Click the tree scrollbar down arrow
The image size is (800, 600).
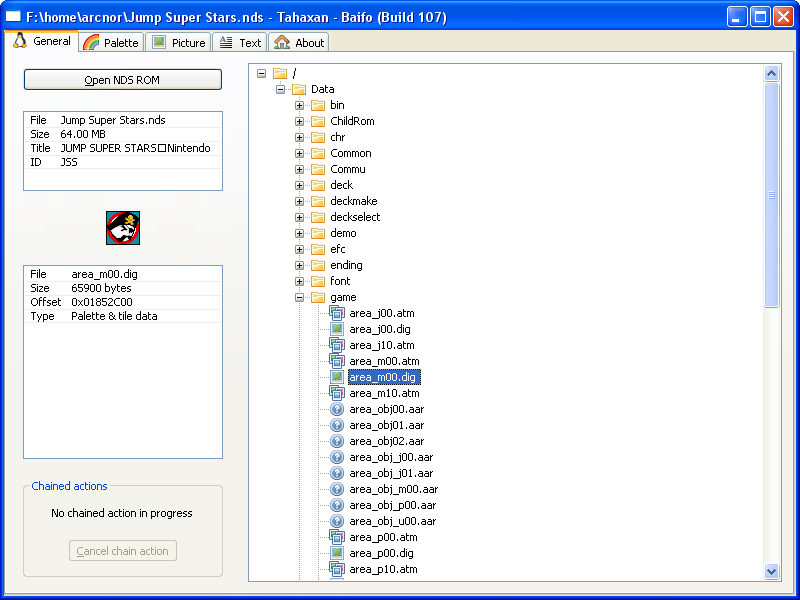point(771,571)
